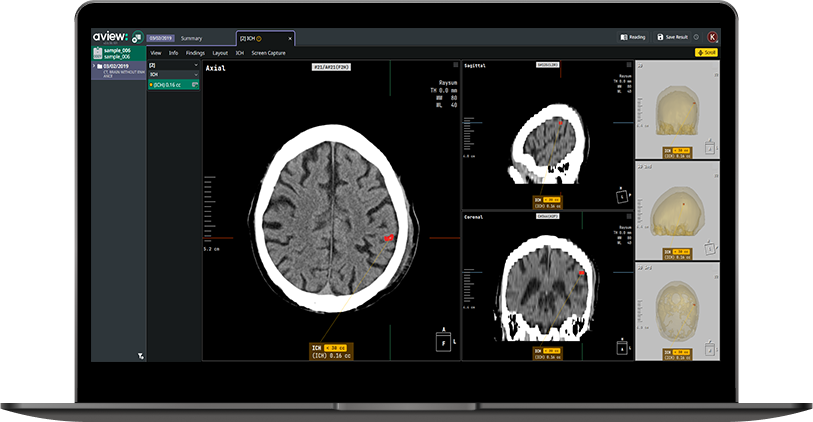813x422 pixels.
Task: Open the ICH dropdown in findings panel
Action: point(196,75)
